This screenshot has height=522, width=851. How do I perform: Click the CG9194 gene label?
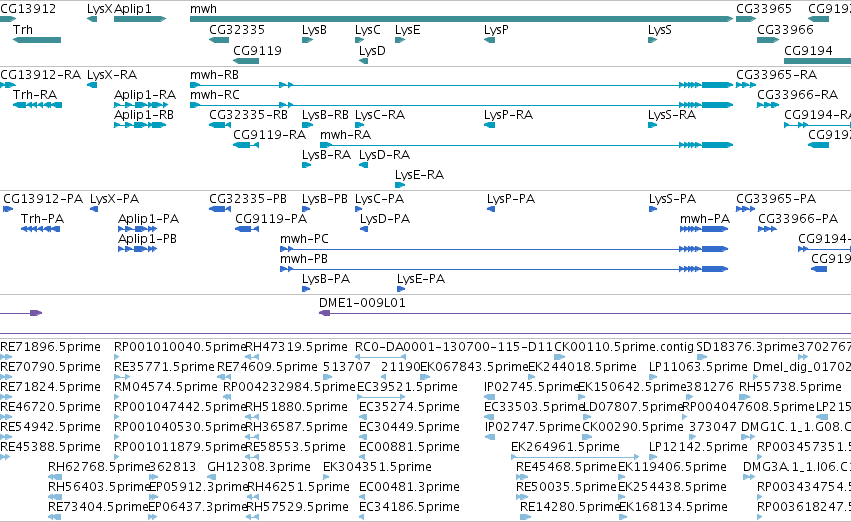(808, 50)
